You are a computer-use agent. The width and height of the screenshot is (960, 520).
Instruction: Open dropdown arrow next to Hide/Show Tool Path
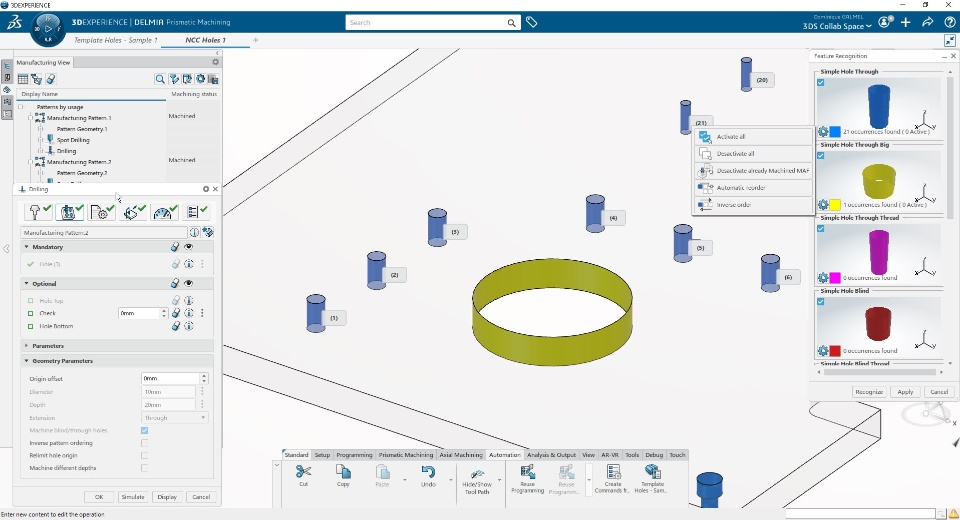[x=500, y=480]
